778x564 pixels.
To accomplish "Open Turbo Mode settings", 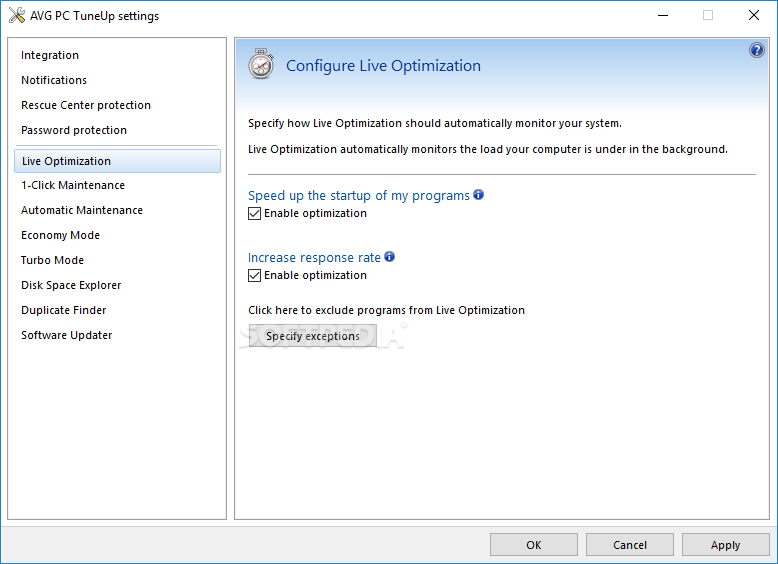I will pyautogui.click(x=52, y=260).
